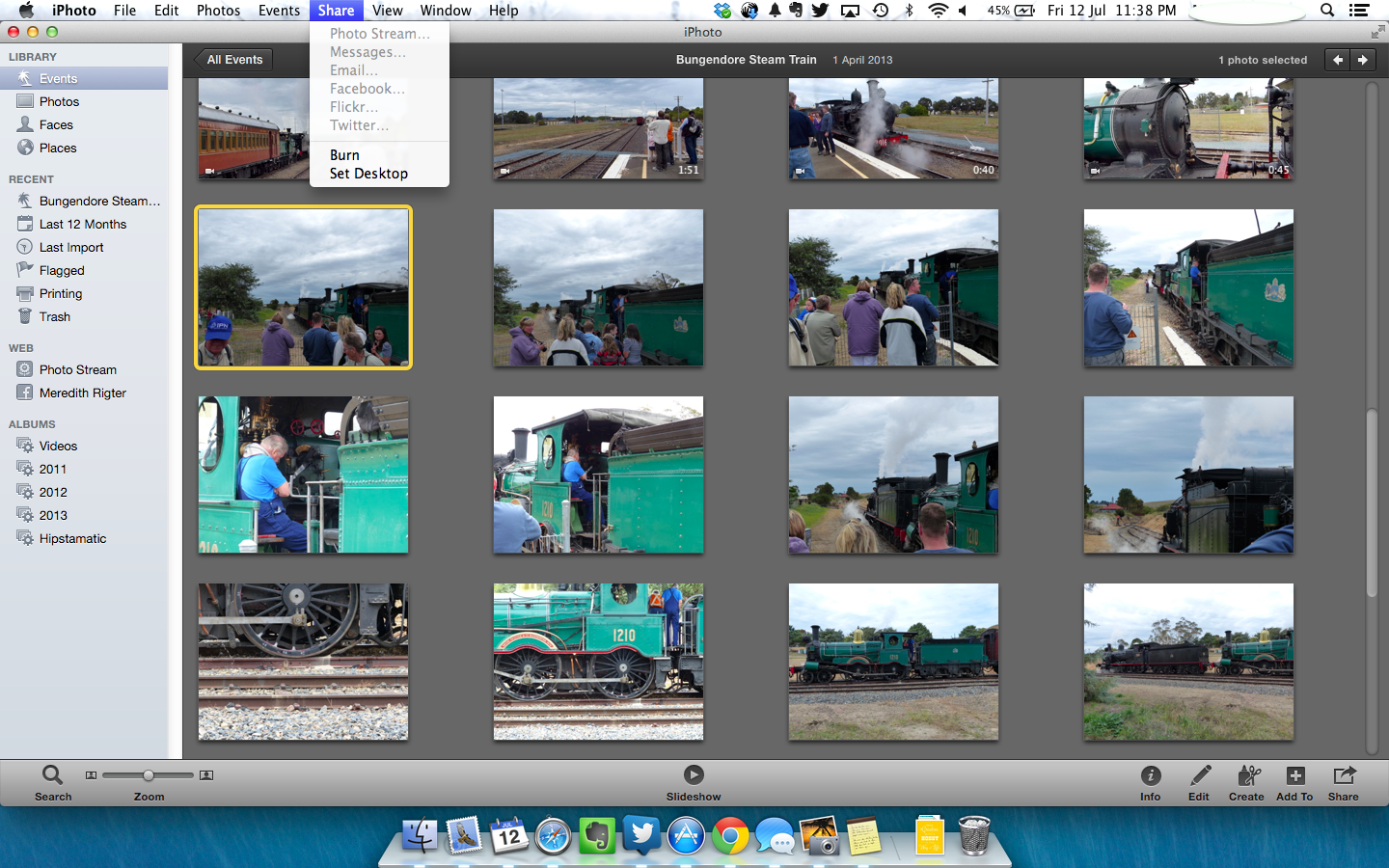The width and height of the screenshot is (1389, 868).
Task: Start the Slideshow play button
Action: (694, 774)
